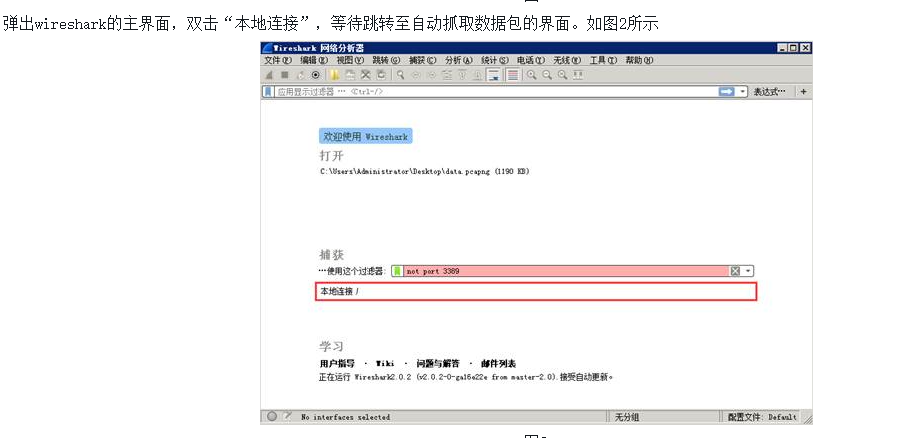Open the 用户指导 link
Image resolution: width=921 pixels, height=438 pixels.
[x=337, y=363]
